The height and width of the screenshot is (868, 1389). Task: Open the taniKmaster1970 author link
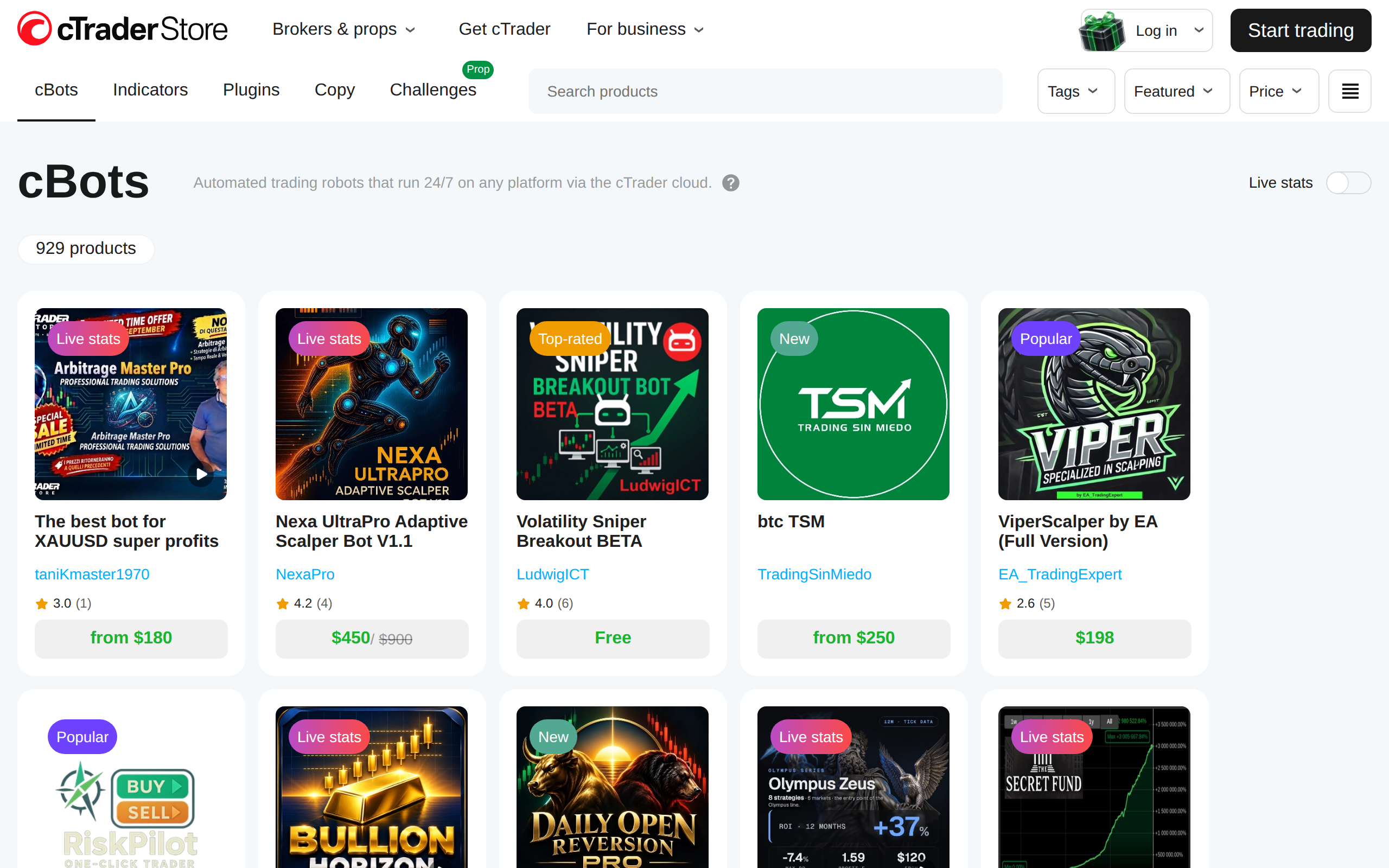[x=92, y=575]
